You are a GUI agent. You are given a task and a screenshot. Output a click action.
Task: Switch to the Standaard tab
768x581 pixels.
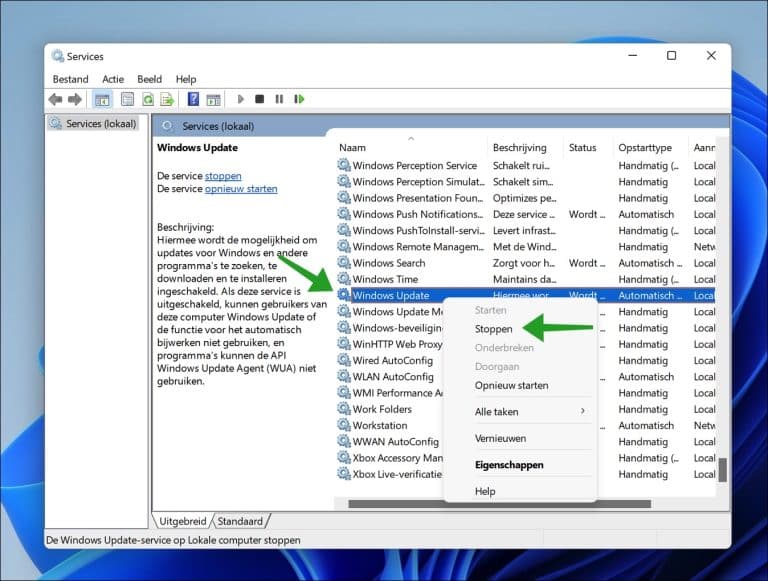click(240, 521)
